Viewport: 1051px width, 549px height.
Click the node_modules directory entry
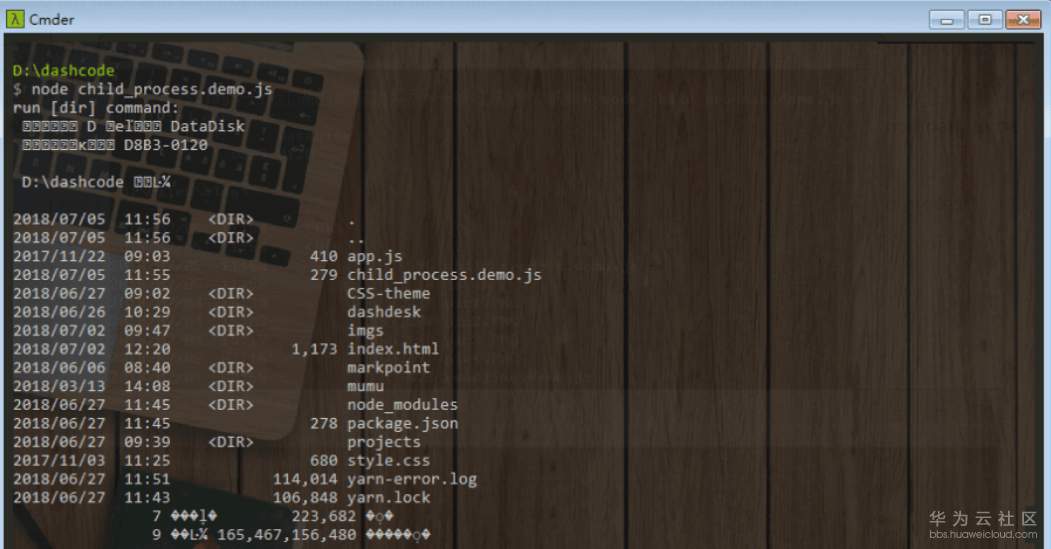[x=402, y=405]
